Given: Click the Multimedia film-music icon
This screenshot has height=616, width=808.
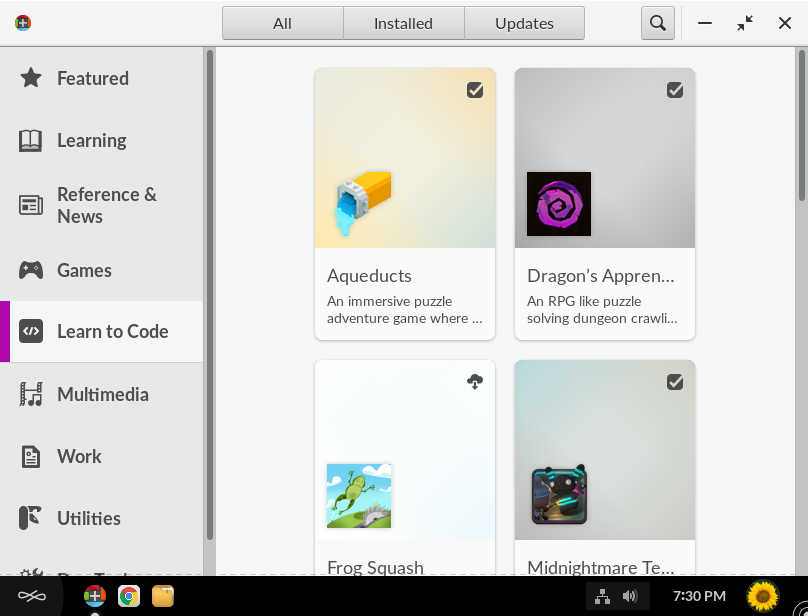Looking at the screenshot, I should click(x=31, y=394).
